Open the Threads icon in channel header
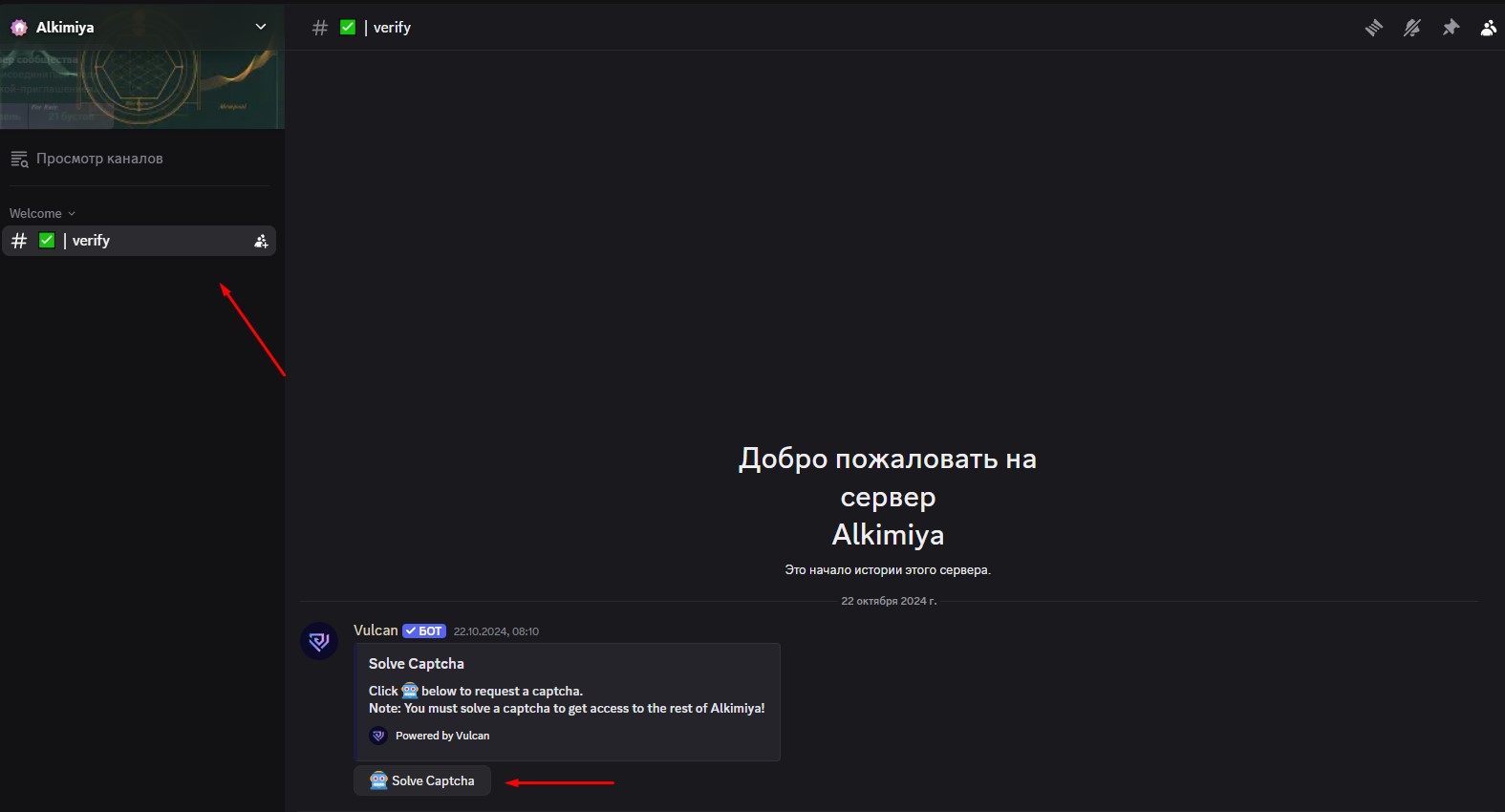The width and height of the screenshot is (1505, 812). click(x=1373, y=28)
